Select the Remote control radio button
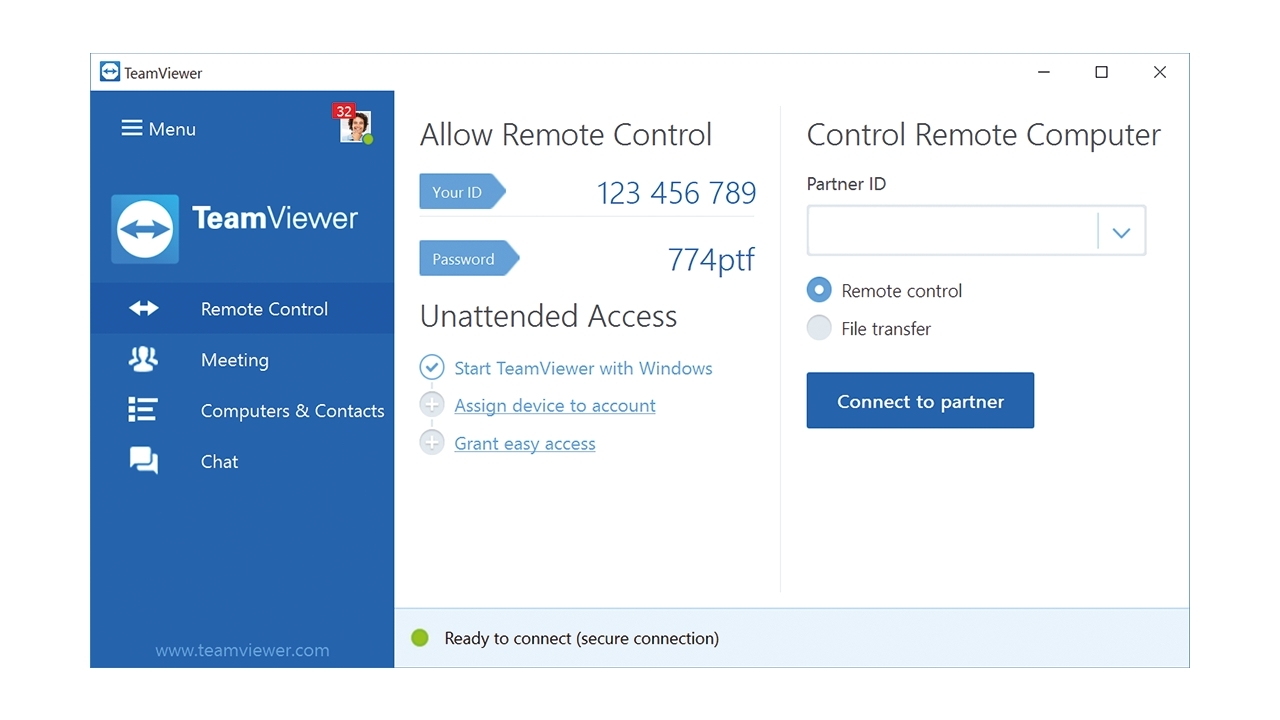 [819, 291]
